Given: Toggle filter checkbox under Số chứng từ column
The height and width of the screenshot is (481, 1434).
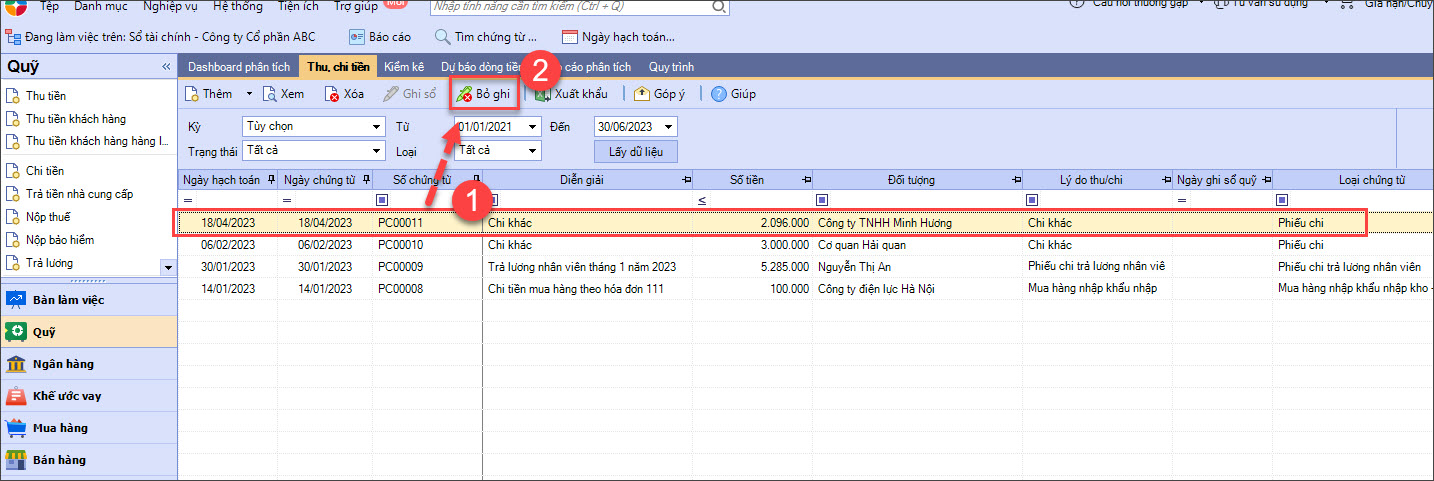Looking at the screenshot, I should click(x=383, y=200).
